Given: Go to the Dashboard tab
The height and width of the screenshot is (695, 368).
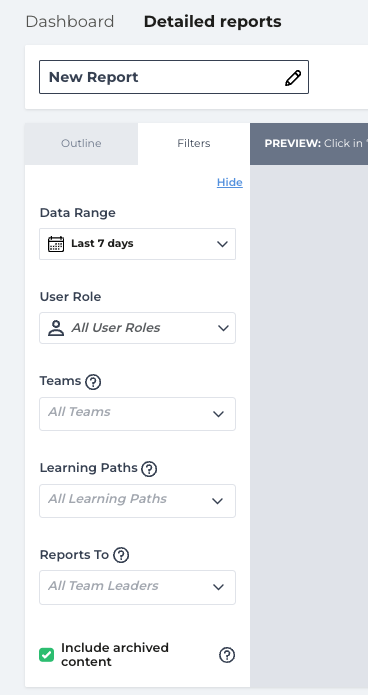Looking at the screenshot, I should tap(70, 22).
